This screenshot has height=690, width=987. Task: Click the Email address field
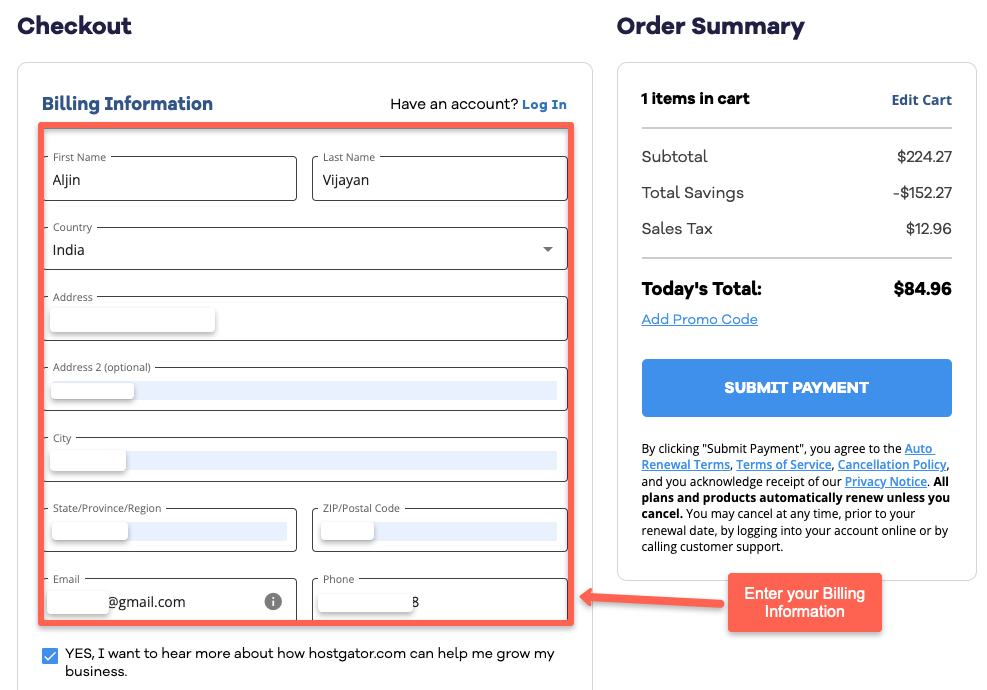pyautogui.click(x=150, y=601)
